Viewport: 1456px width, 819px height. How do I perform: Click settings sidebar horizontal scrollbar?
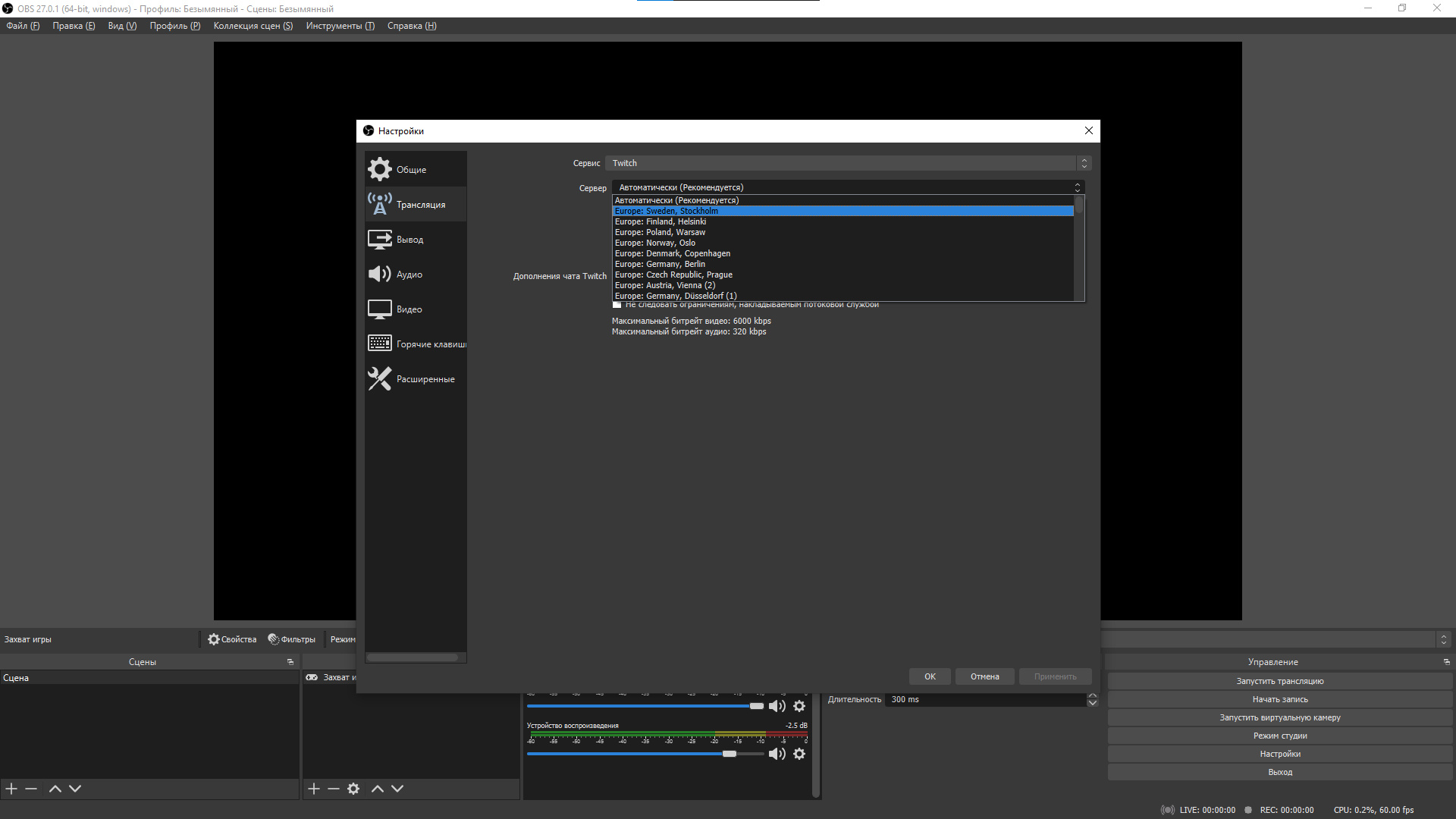[x=413, y=657]
